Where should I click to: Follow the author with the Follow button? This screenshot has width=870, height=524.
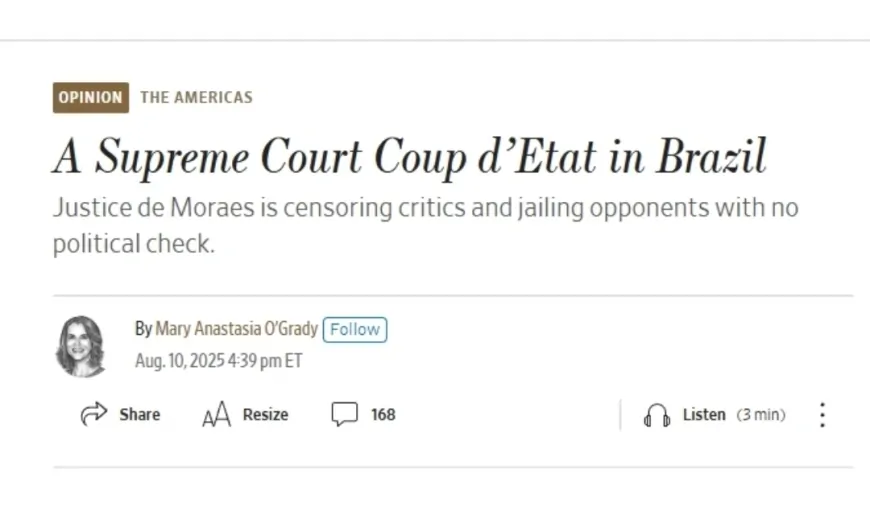pyautogui.click(x=355, y=329)
